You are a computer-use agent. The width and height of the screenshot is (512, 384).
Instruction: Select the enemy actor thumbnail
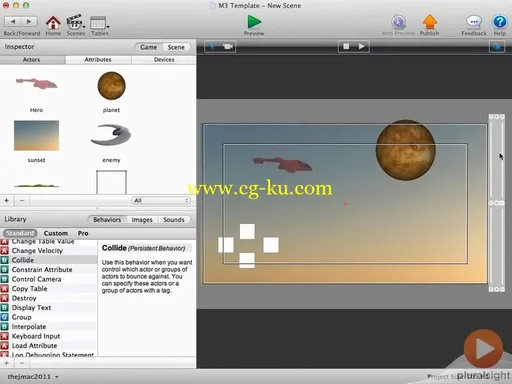(x=111, y=135)
